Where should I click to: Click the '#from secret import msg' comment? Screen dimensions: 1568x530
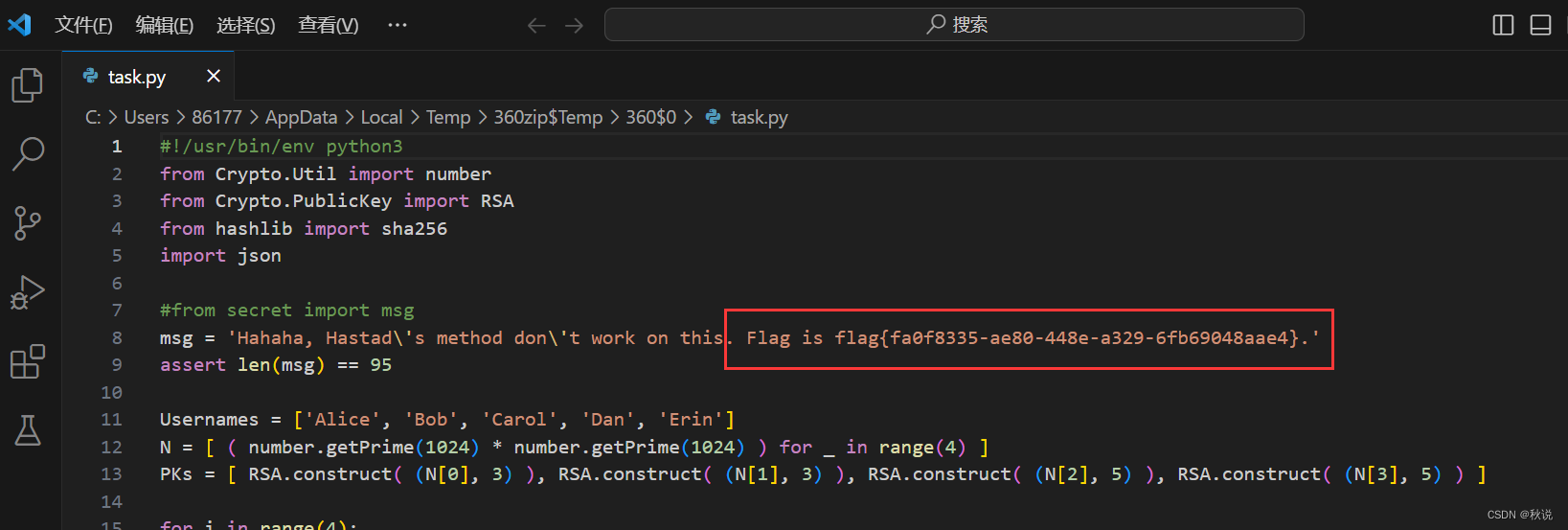(x=287, y=311)
